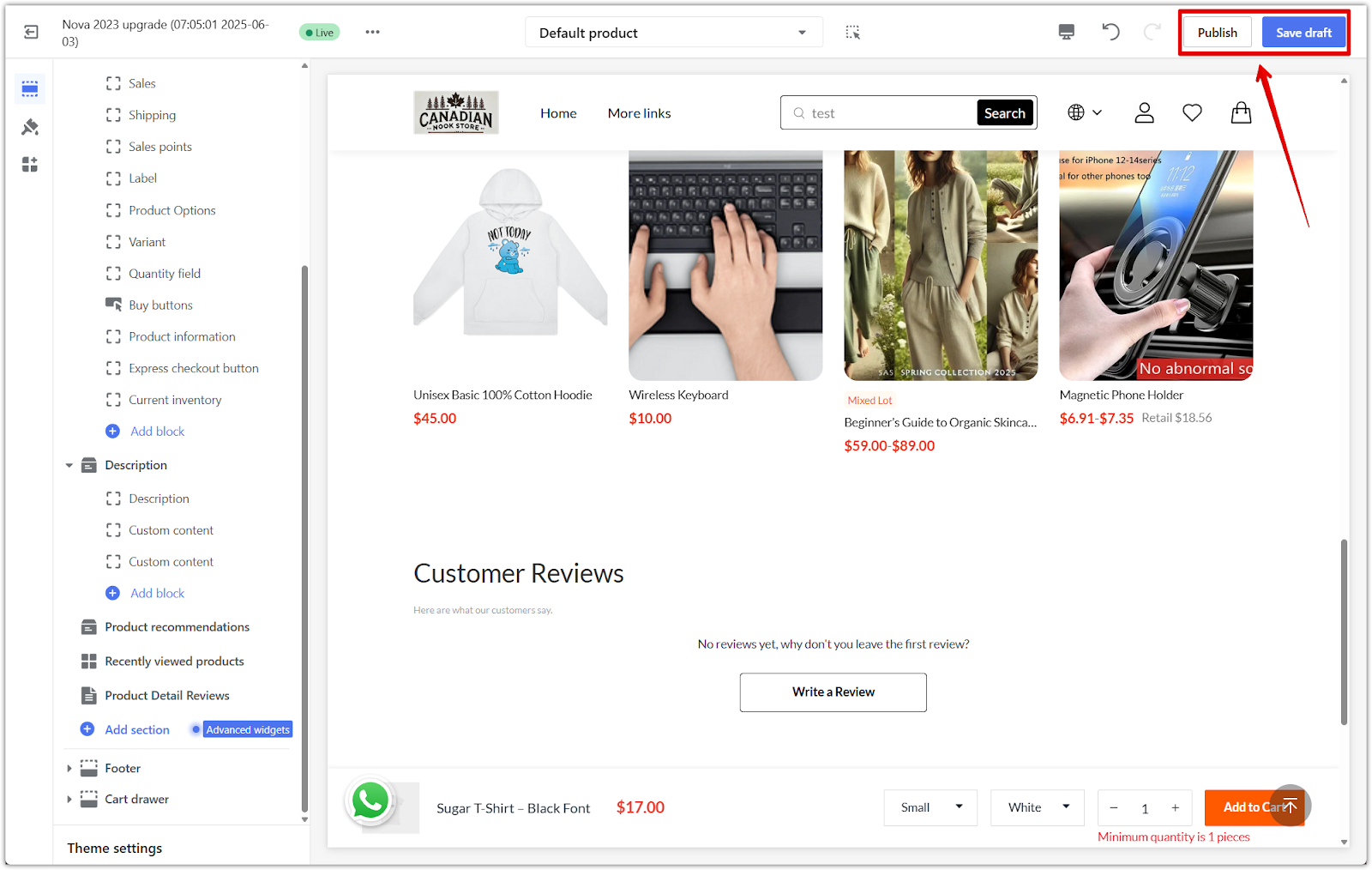The image size is (1372, 870).
Task: Select the Quantity field block
Action: 165,274
